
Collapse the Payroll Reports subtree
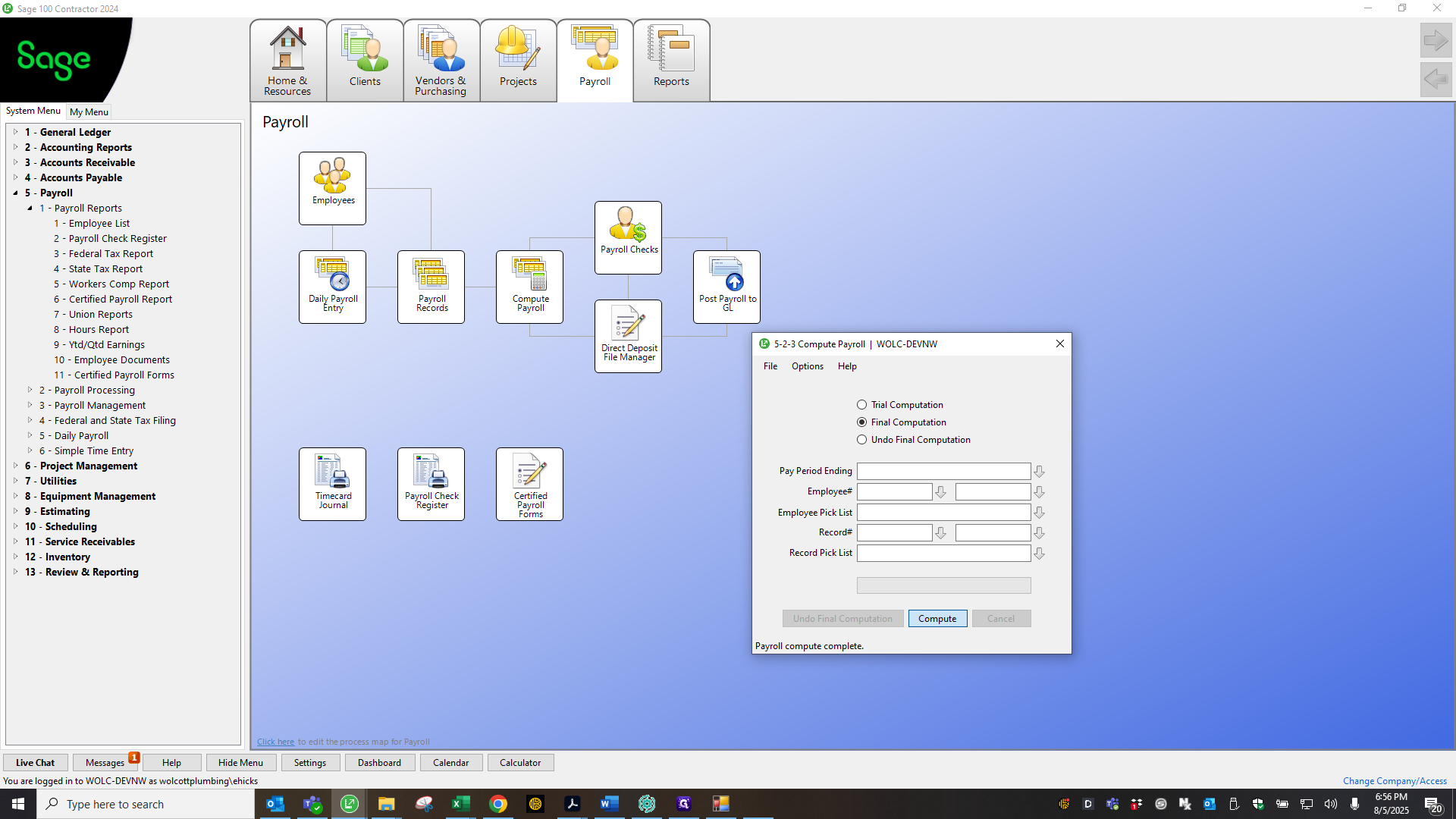tap(30, 208)
